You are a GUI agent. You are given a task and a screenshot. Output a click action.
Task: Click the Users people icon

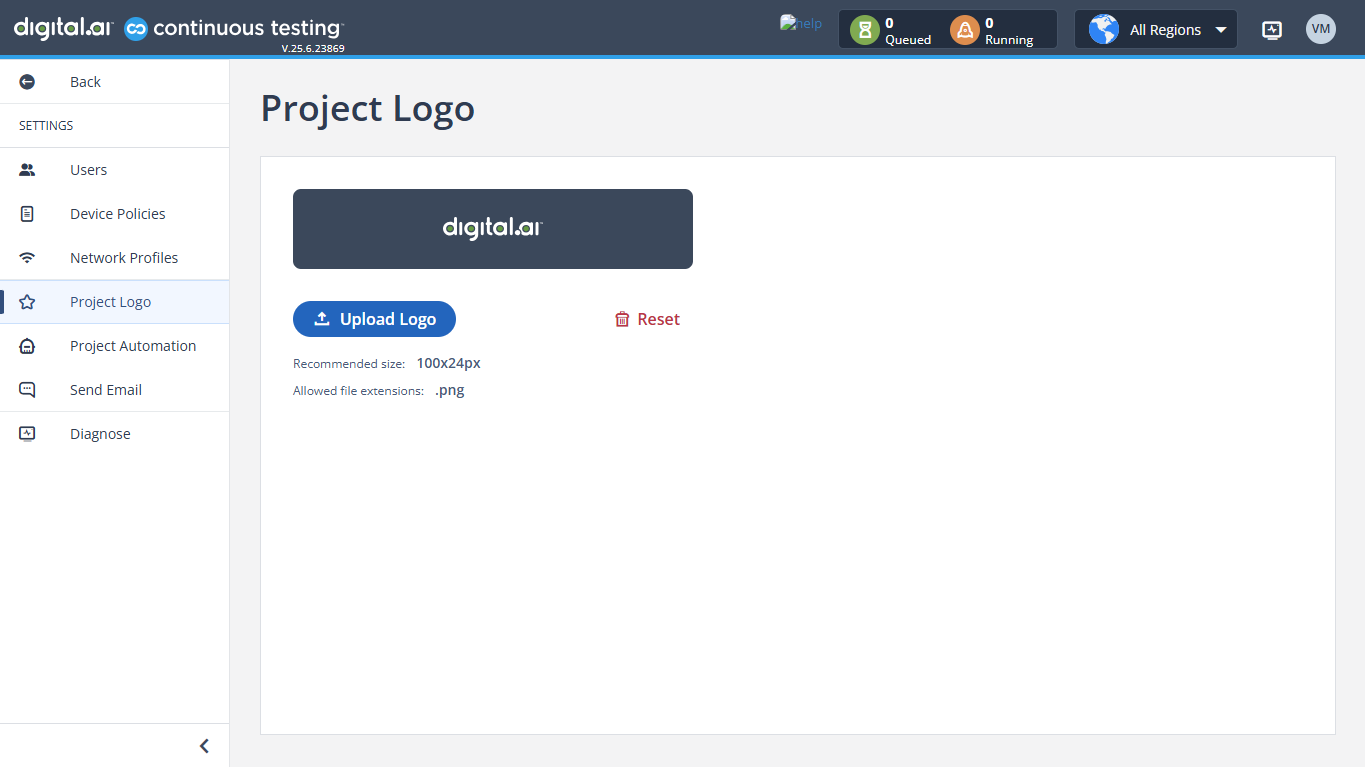pos(27,170)
